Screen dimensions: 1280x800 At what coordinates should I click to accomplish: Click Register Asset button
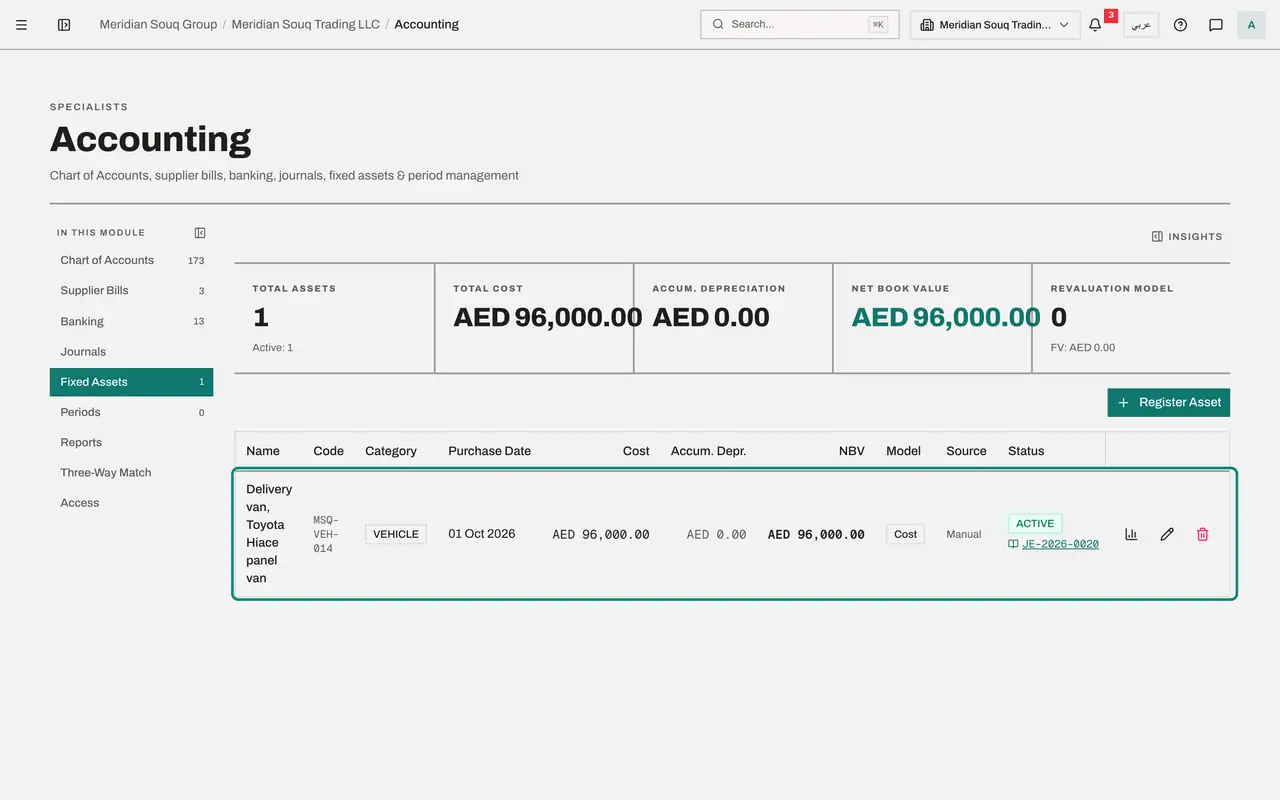click(1169, 402)
